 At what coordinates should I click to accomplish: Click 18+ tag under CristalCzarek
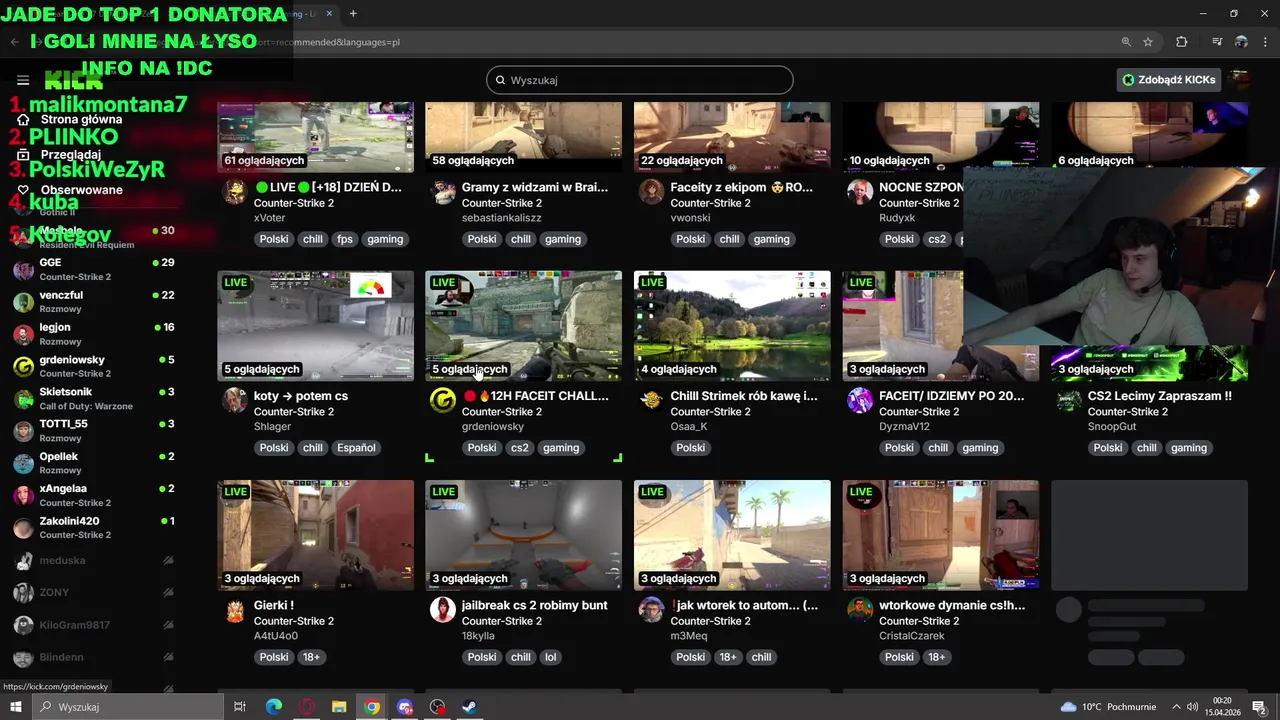coord(936,657)
